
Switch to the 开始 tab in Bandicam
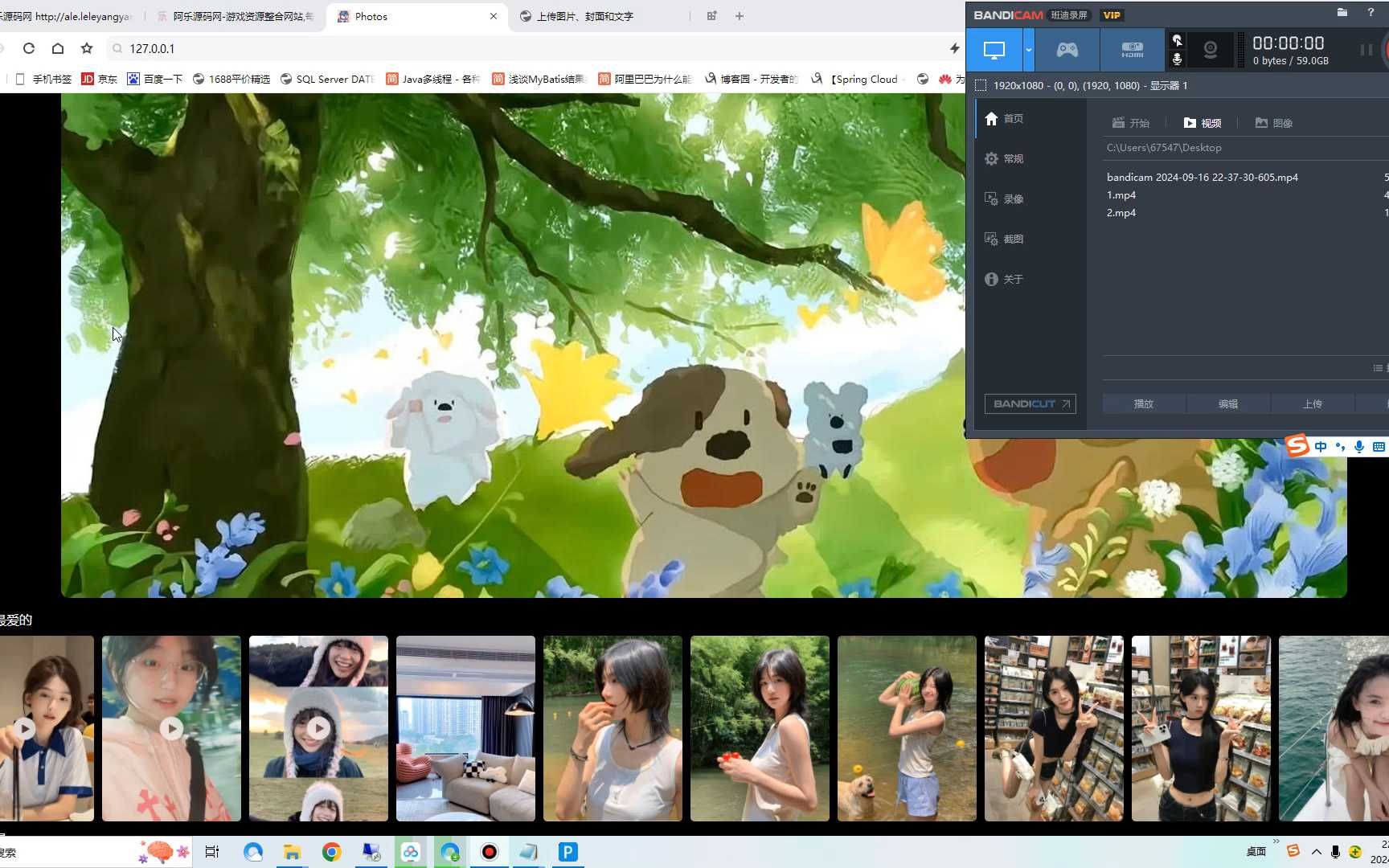pyautogui.click(x=1131, y=123)
